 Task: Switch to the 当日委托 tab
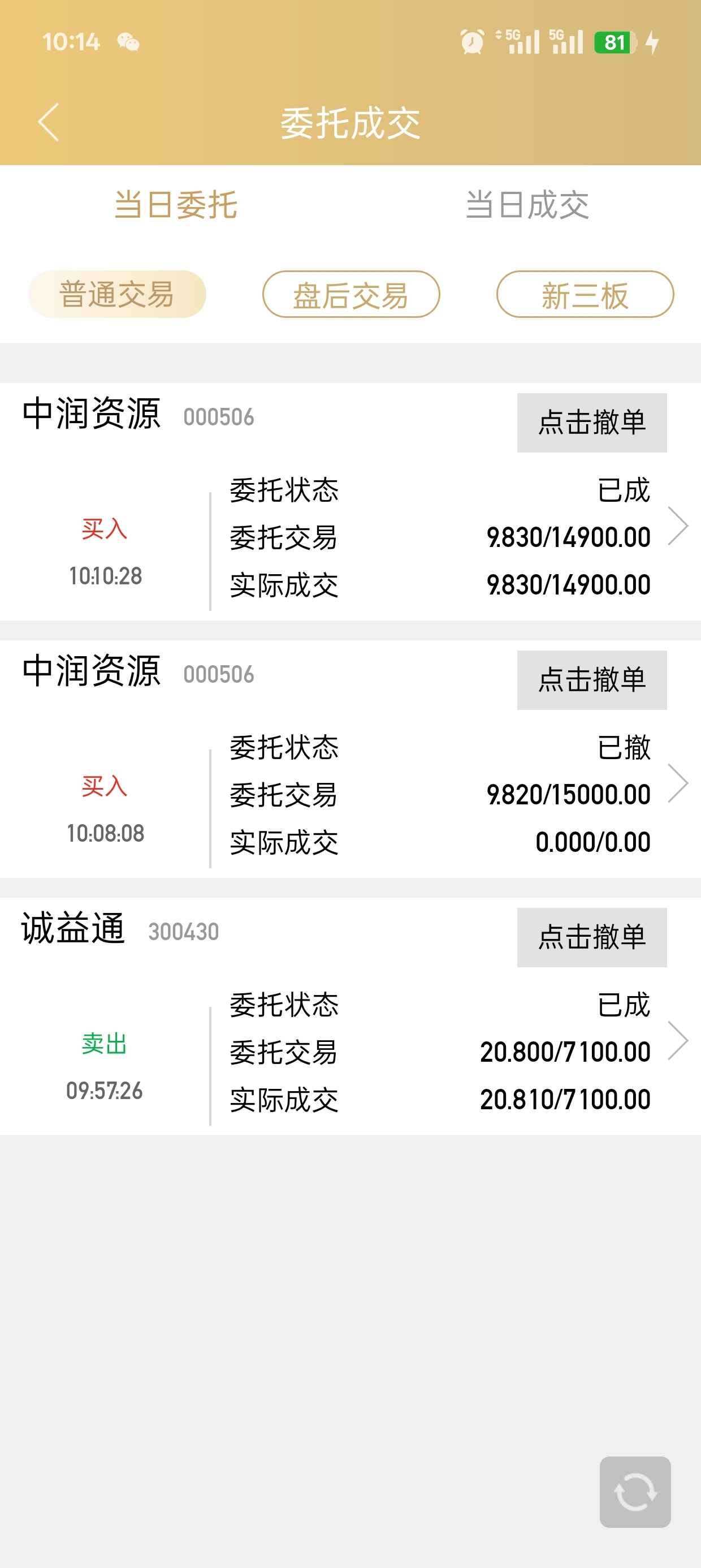[175, 205]
